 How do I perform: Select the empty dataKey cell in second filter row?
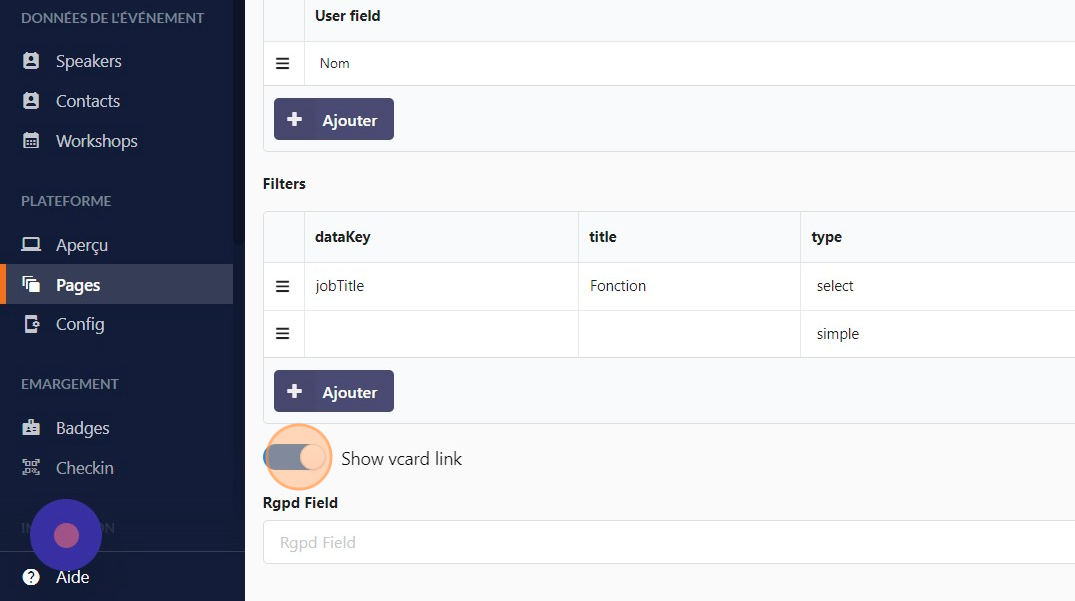click(441, 334)
